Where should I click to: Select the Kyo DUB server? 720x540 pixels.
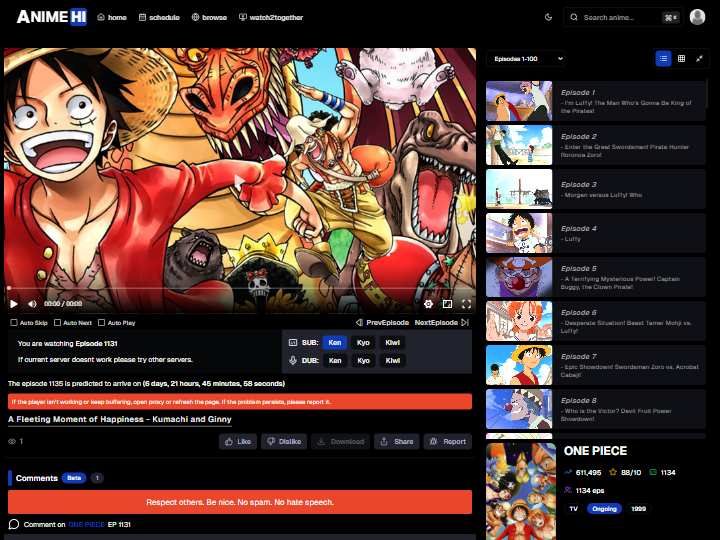(363, 360)
